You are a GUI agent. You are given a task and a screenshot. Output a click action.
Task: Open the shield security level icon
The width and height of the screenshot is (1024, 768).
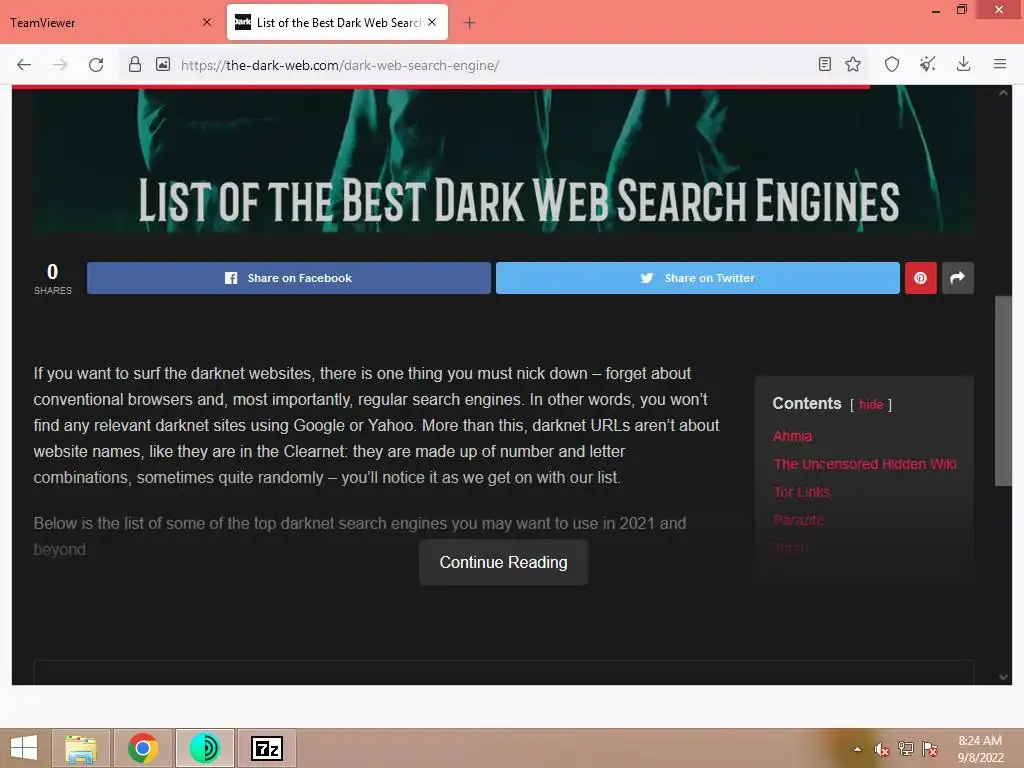click(892, 64)
